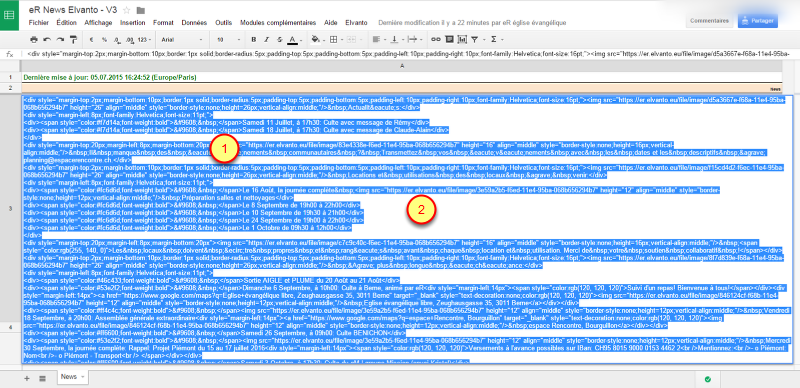Image resolution: width=800 pixels, height=388 pixels.
Task: Open the Édition menu
Action: pos(66,23)
